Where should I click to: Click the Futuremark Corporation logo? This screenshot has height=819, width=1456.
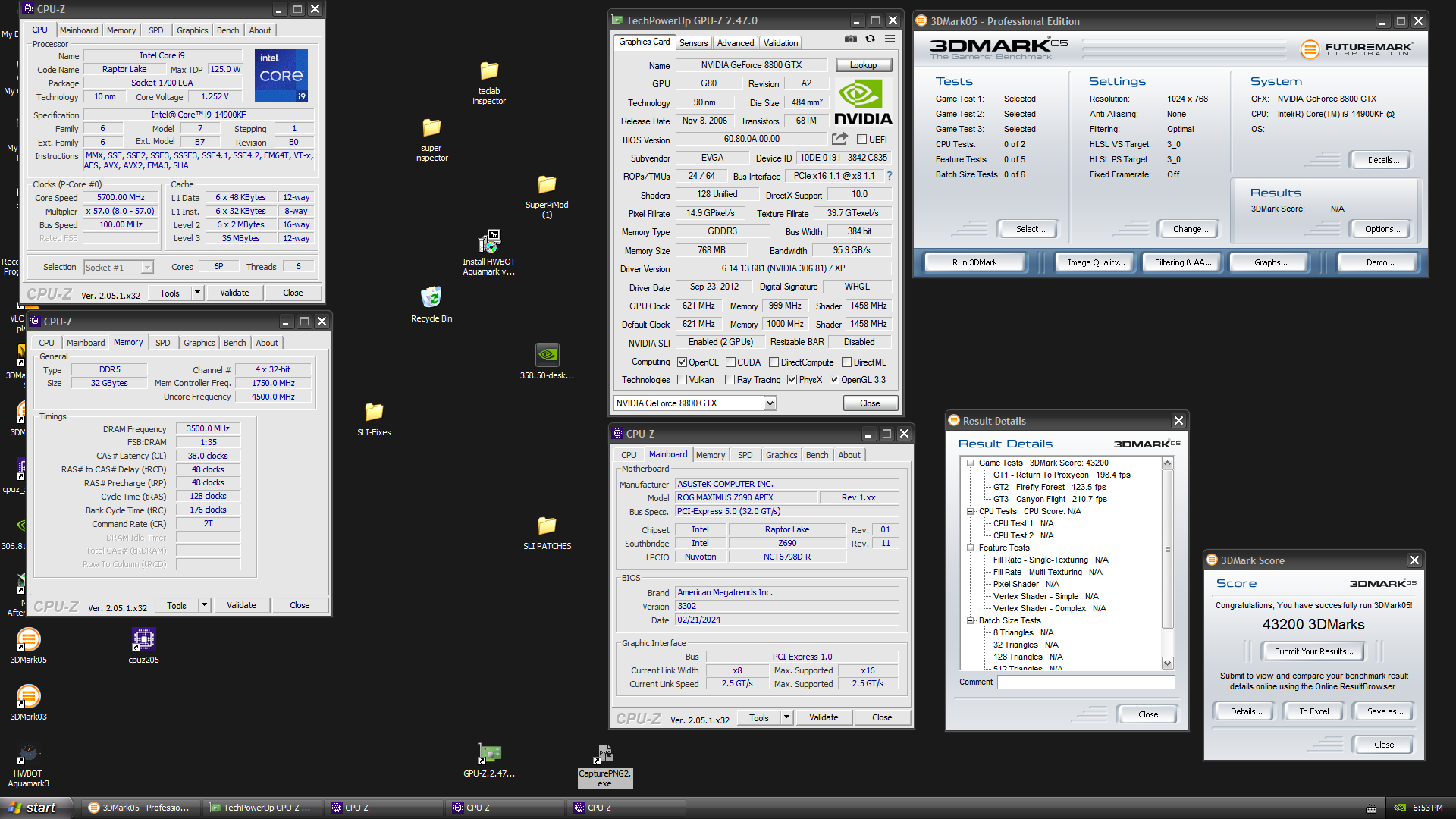tap(1356, 49)
